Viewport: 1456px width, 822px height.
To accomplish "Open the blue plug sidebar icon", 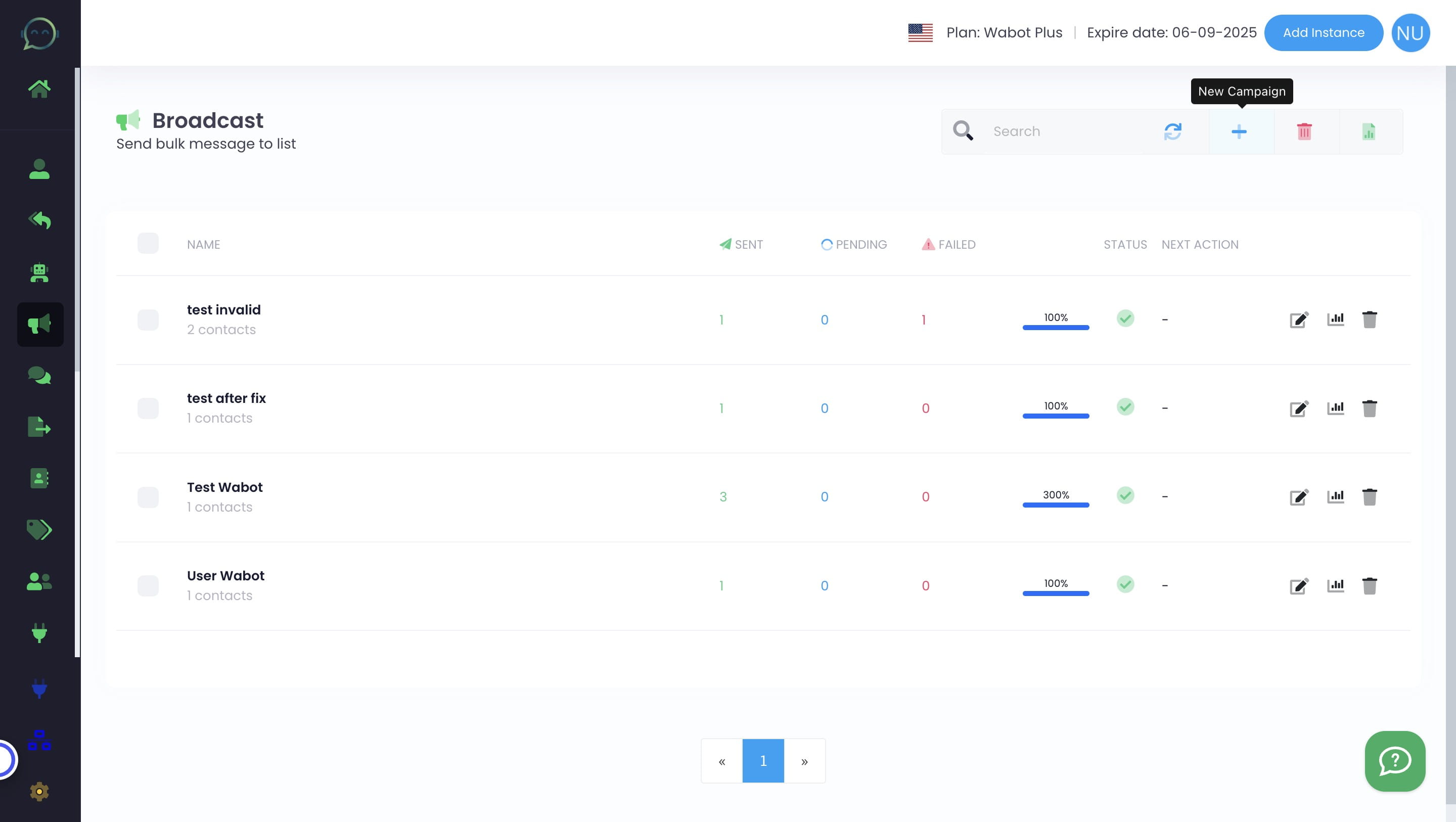I will tap(39, 689).
